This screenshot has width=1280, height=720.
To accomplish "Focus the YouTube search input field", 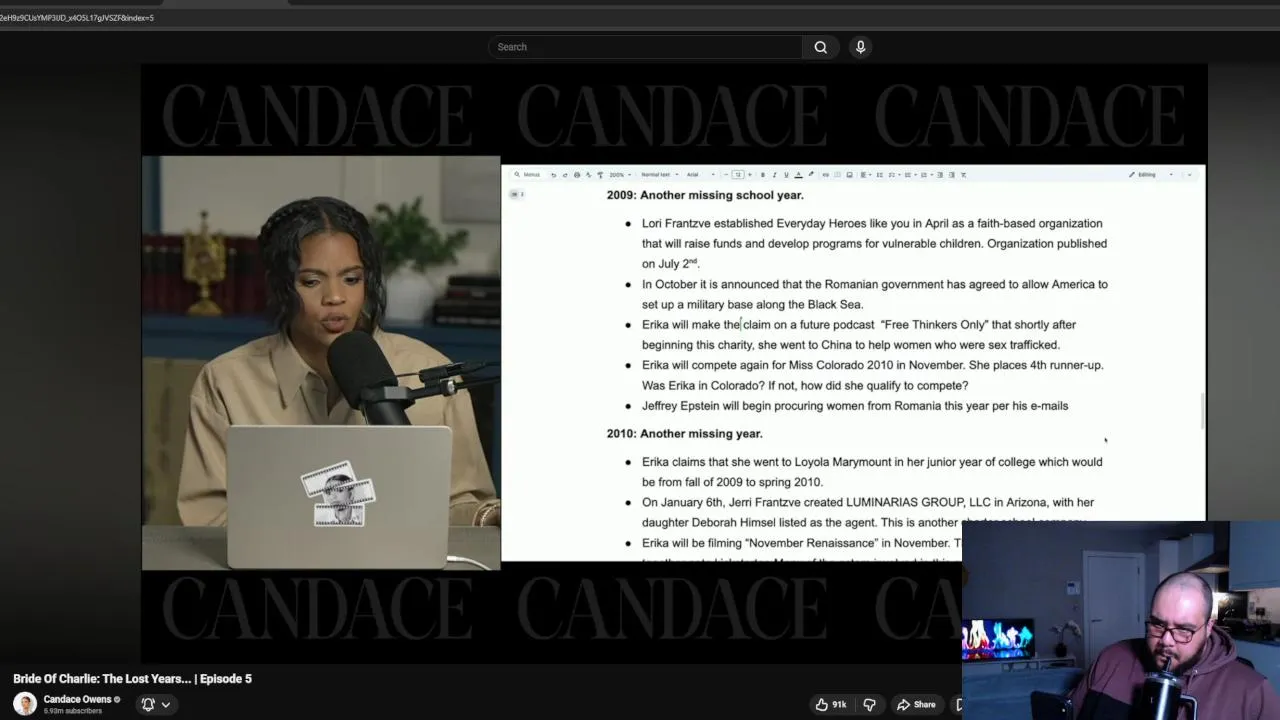I will click(x=645, y=47).
